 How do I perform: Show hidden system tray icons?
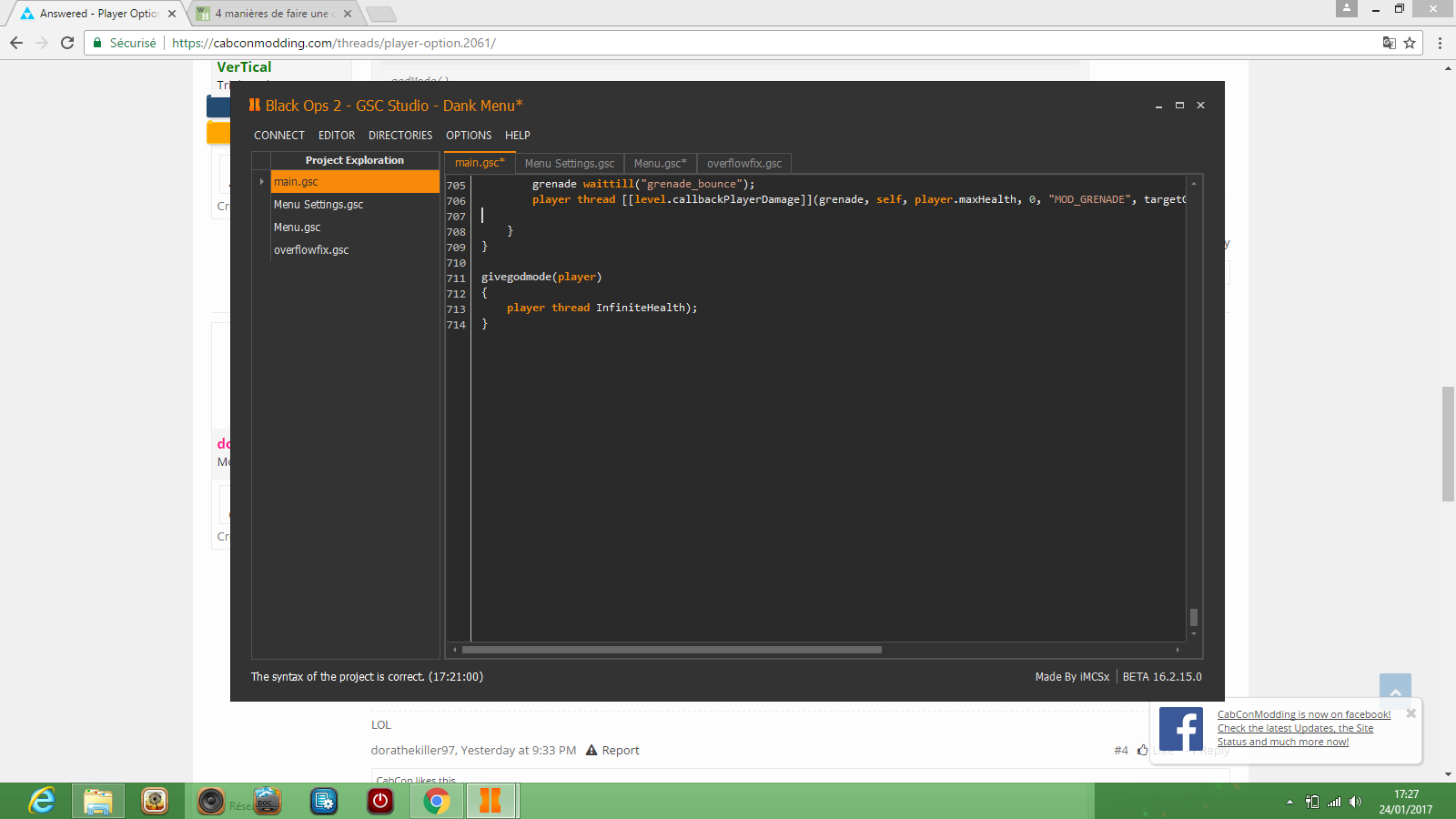pyautogui.click(x=1289, y=802)
